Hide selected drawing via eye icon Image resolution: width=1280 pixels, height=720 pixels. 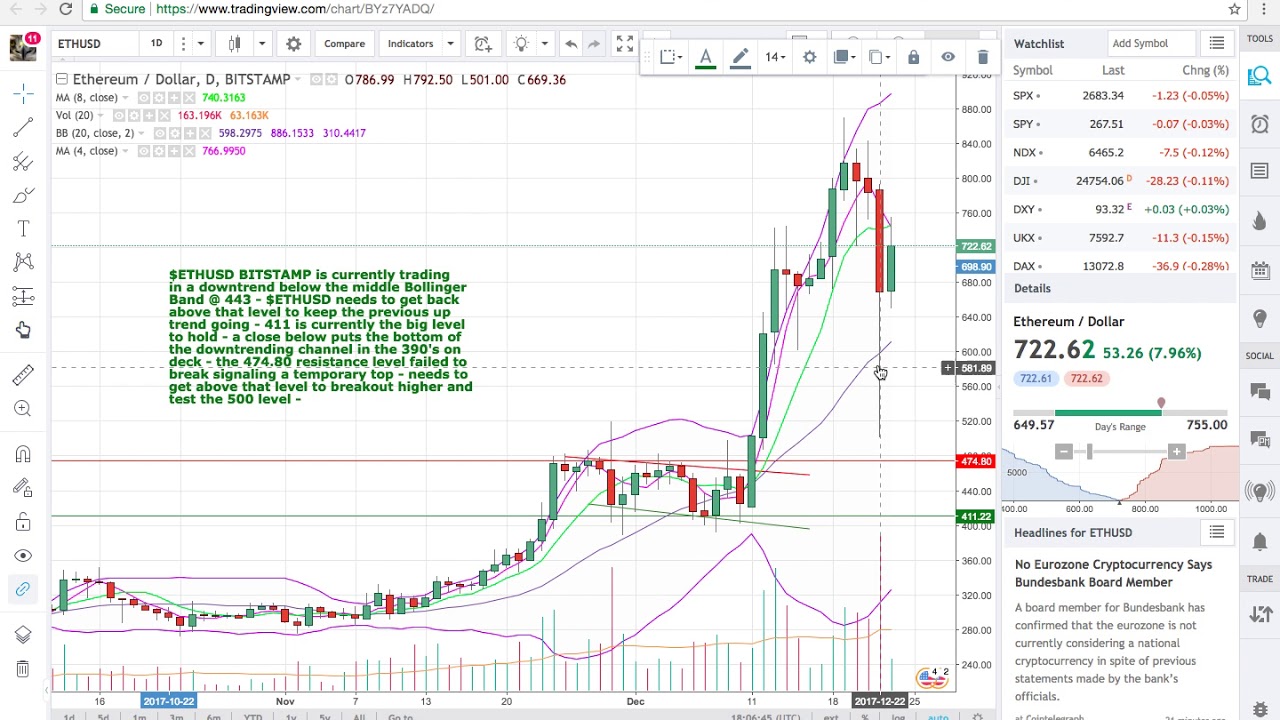pyautogui.click(x=948, y=57)
